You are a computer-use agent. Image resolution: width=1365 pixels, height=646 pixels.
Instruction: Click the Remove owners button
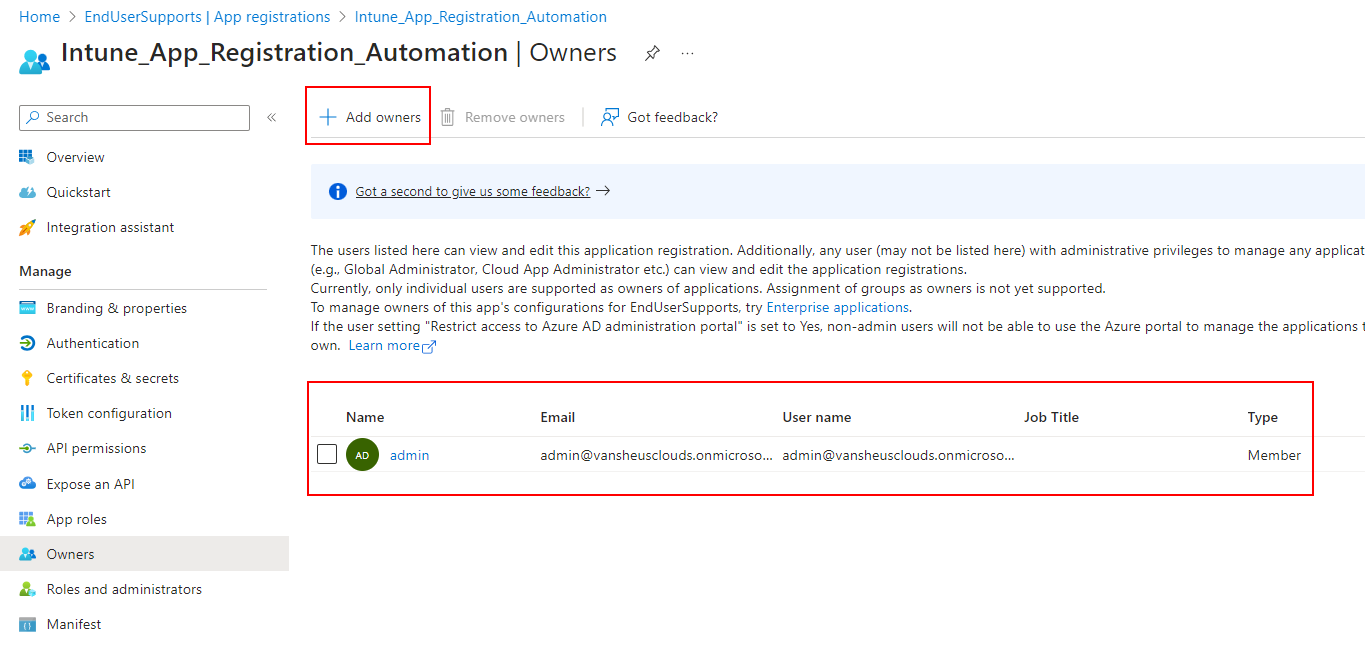(503, 117)
